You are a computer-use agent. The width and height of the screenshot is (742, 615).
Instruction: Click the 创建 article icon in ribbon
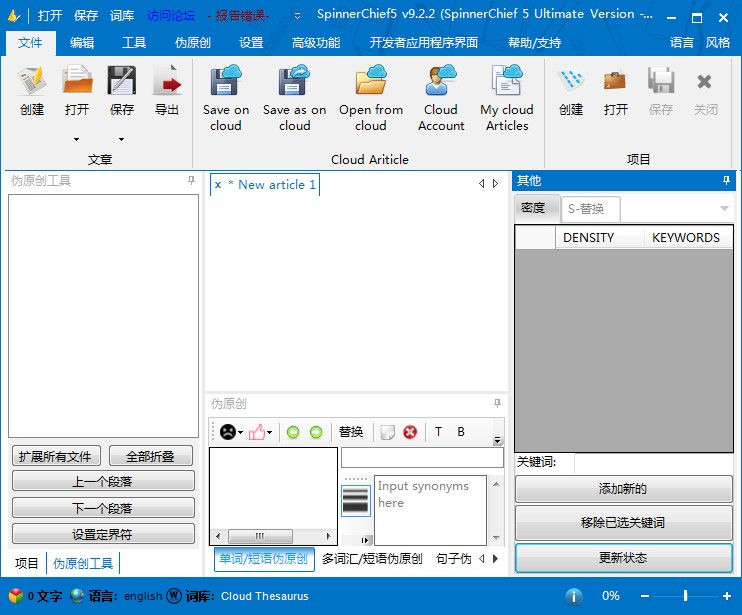32,80
